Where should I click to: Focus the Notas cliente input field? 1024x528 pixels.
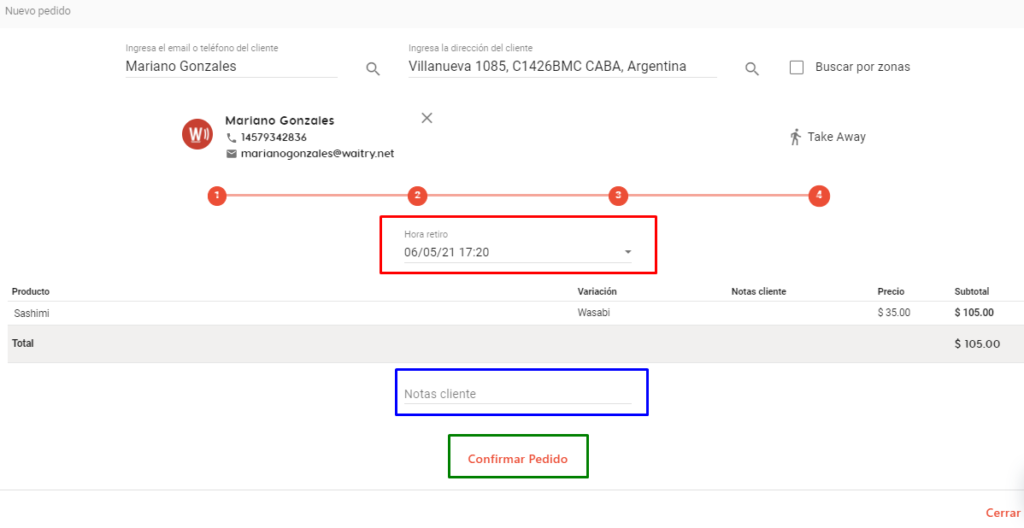[518, 394]
